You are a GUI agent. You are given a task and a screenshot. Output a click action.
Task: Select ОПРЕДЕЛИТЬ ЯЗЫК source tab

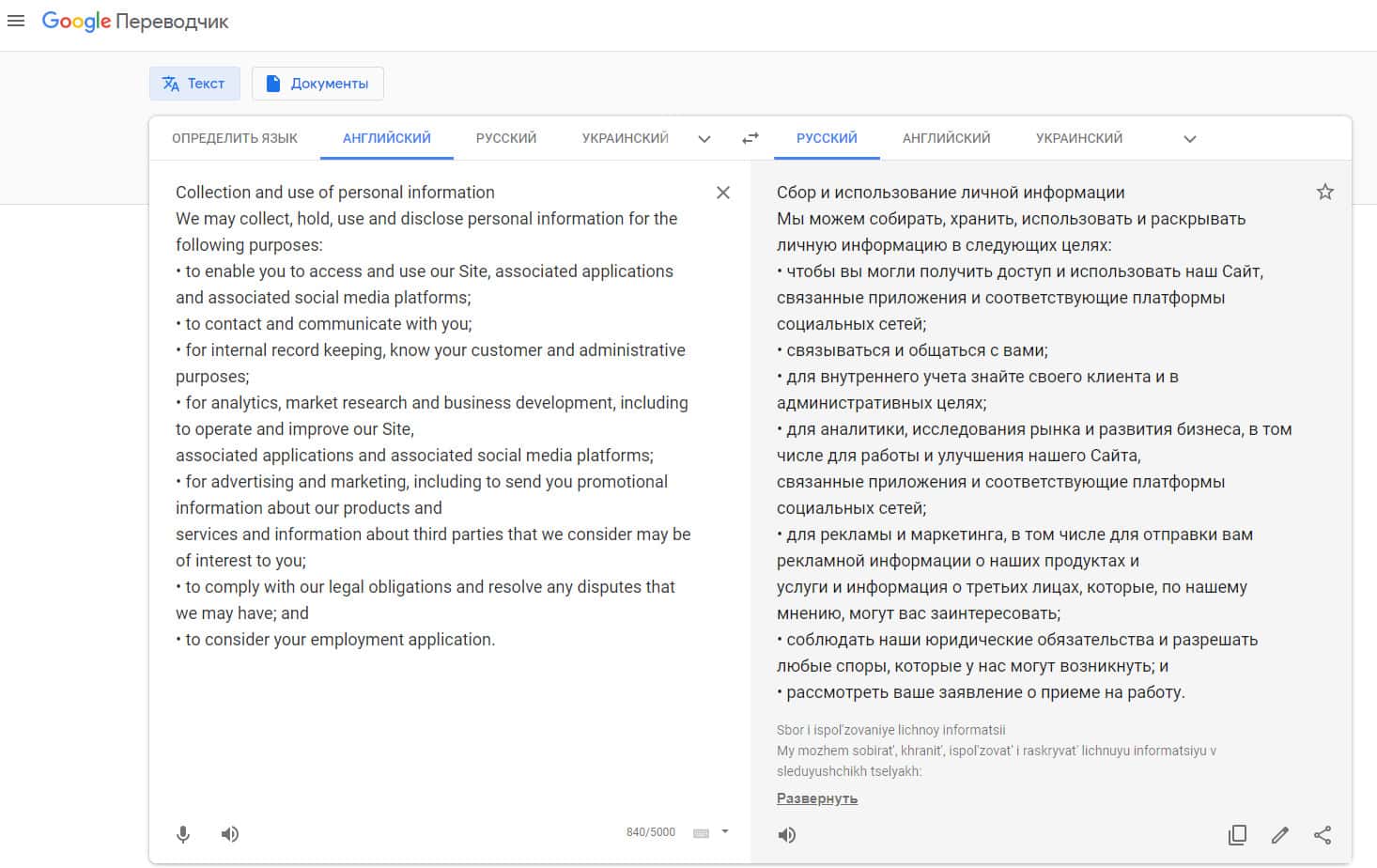(235, 138)
